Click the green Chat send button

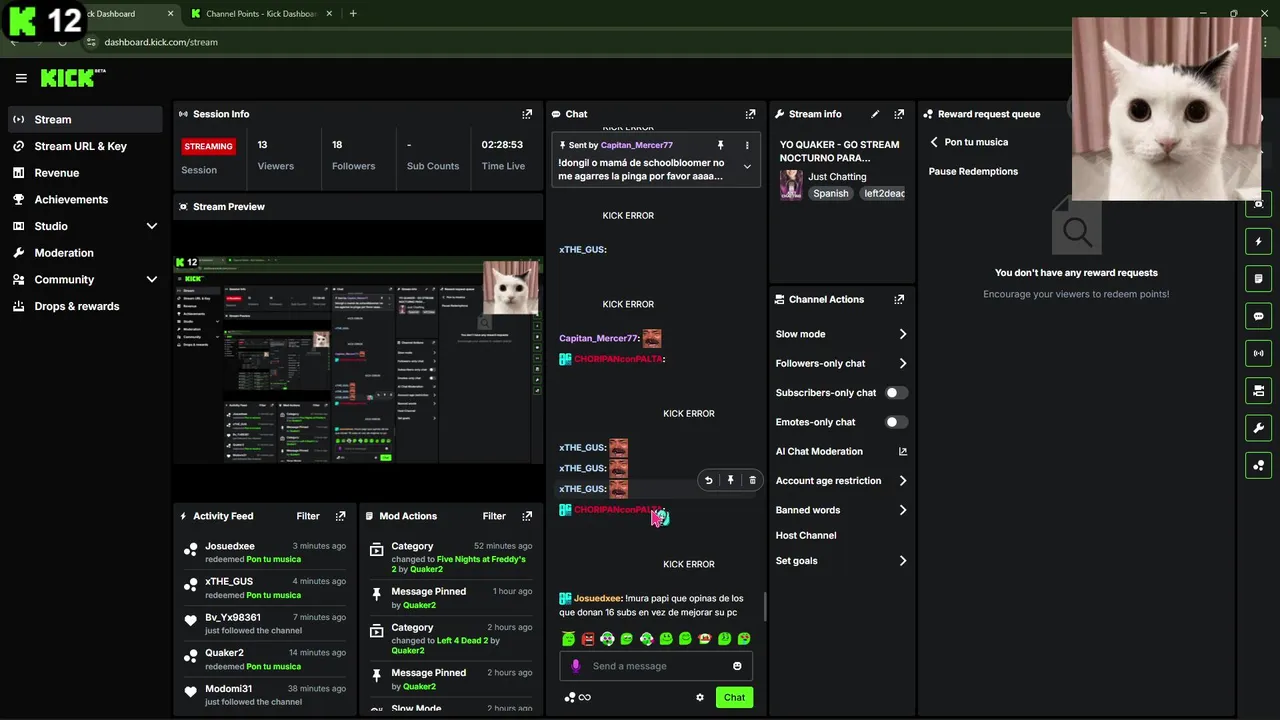coord(734,698)
